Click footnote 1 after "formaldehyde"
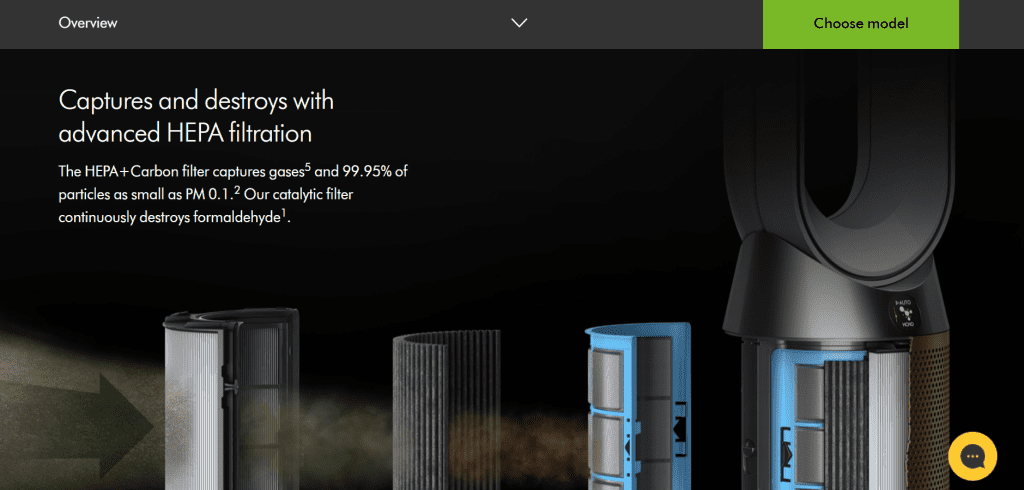The width and height of the screenshot is (1024, 490). point(285,212)
